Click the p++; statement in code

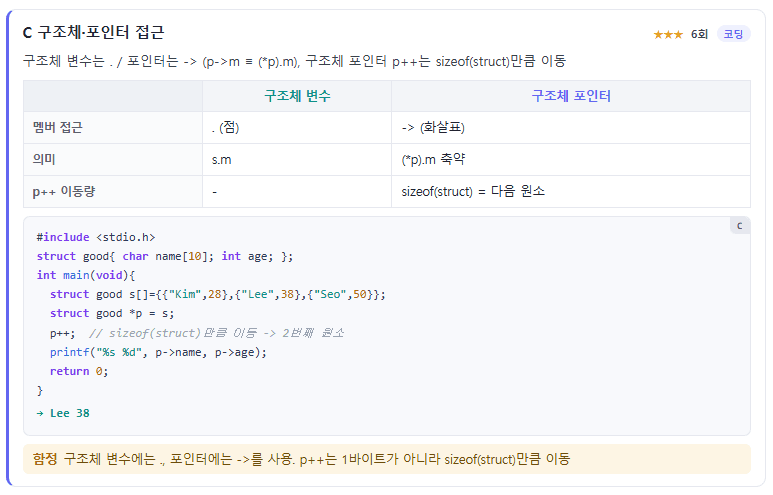tap(63, 333)
